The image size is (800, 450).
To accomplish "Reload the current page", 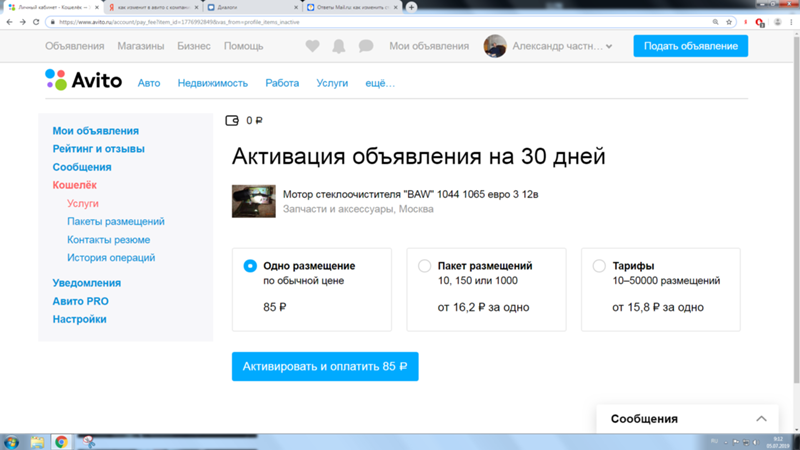I will click(36, 22).
